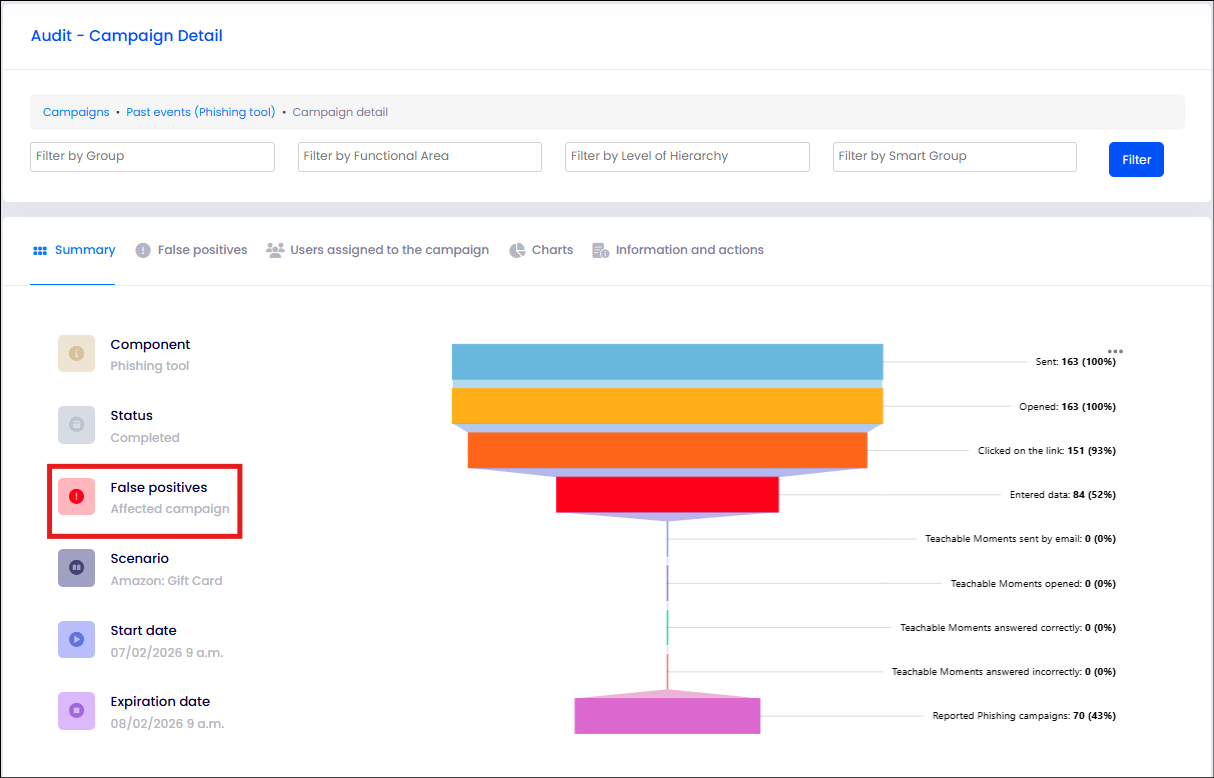1214x778 pixels.
Task: Click the Scenario icon
Action: coord(76,568)
